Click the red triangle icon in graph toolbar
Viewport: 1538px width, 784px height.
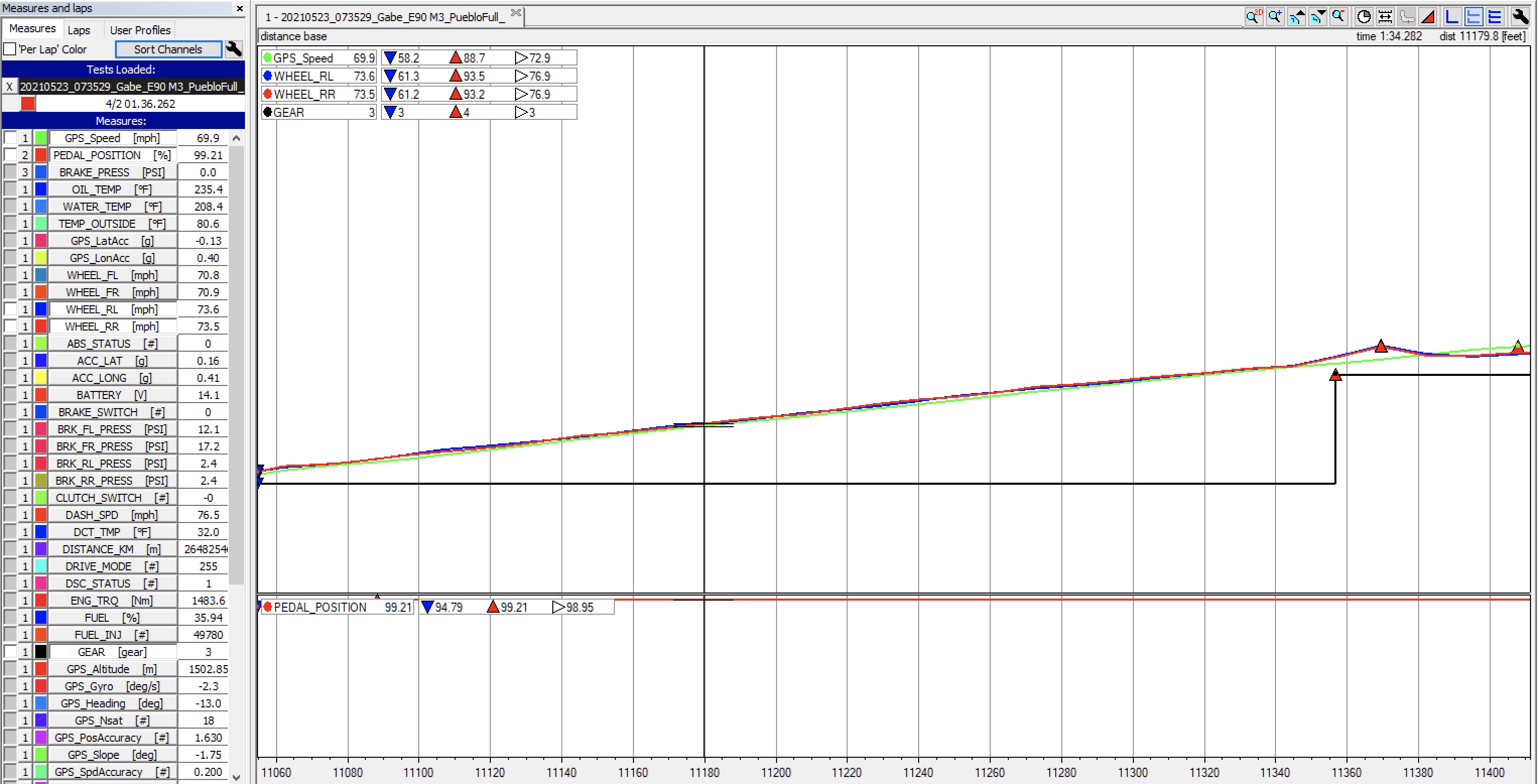1428,17
